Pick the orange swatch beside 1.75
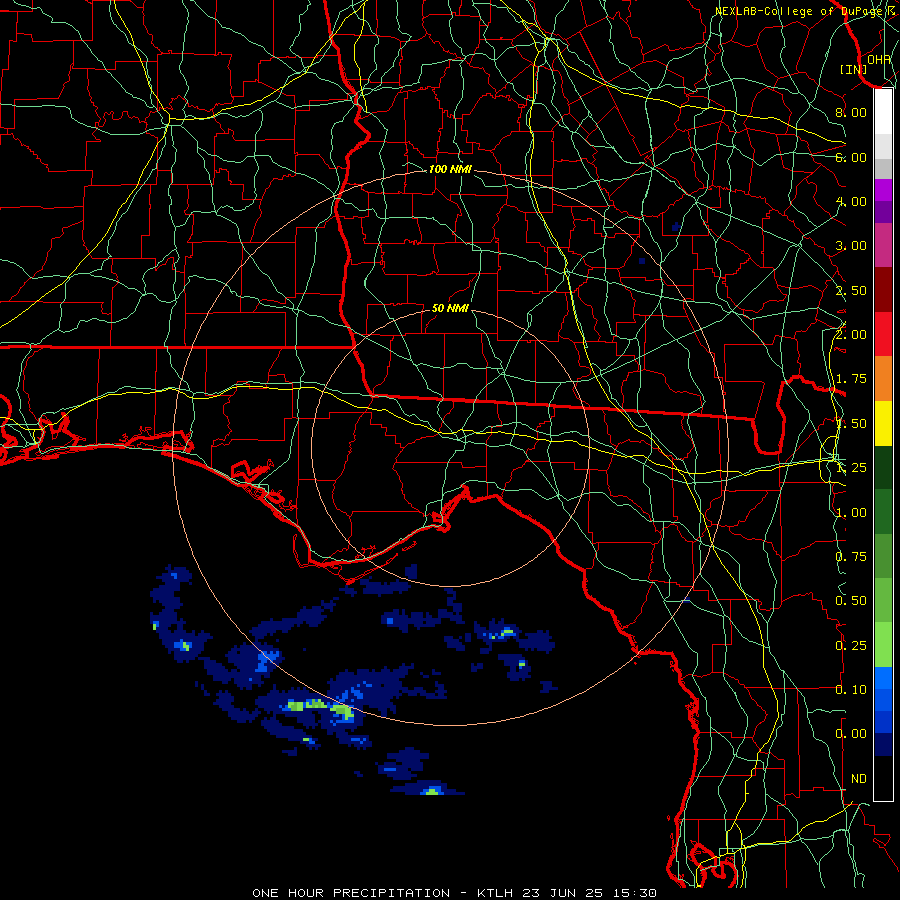 tap(883, 379)
